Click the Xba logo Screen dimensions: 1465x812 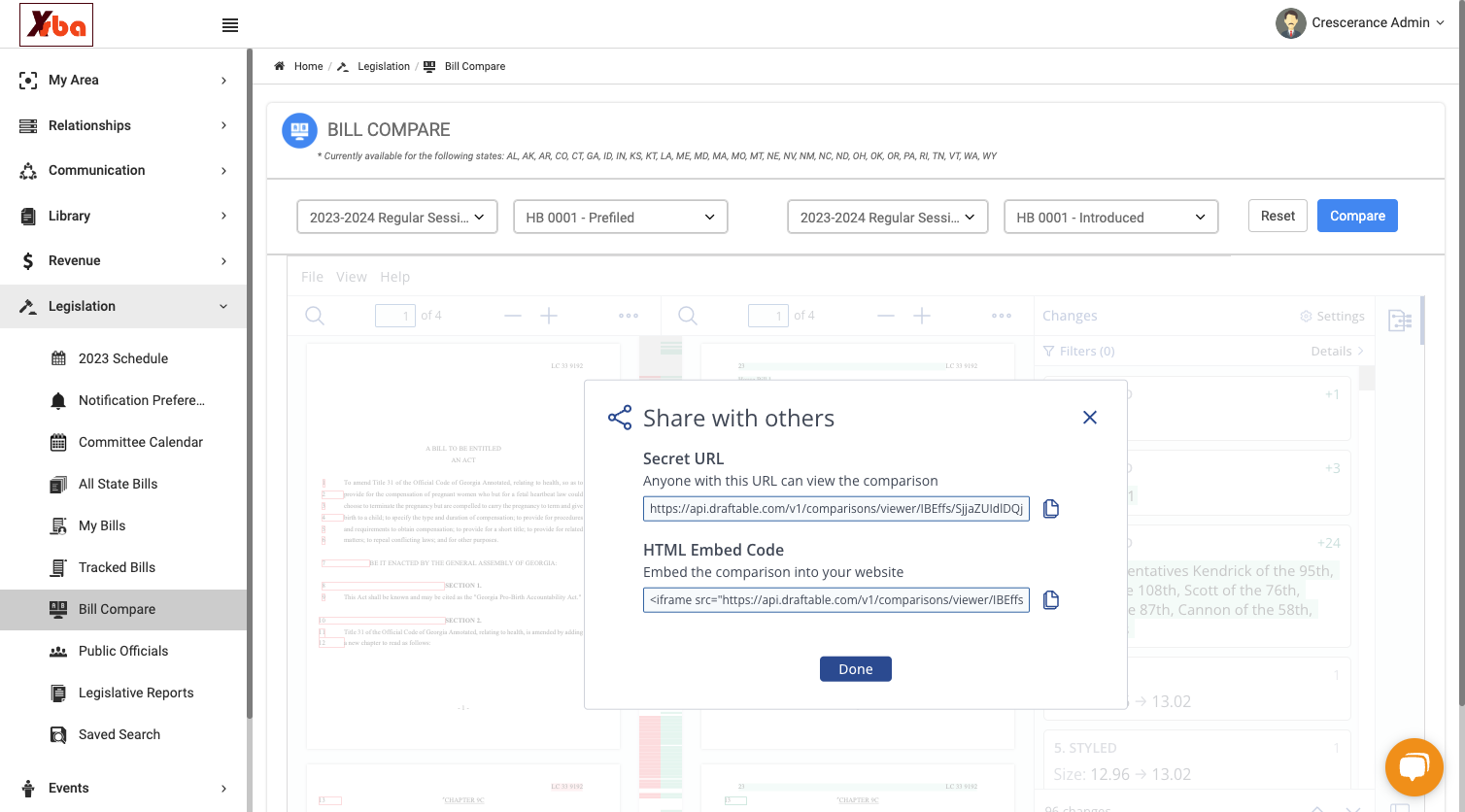(x=56, y=24)
